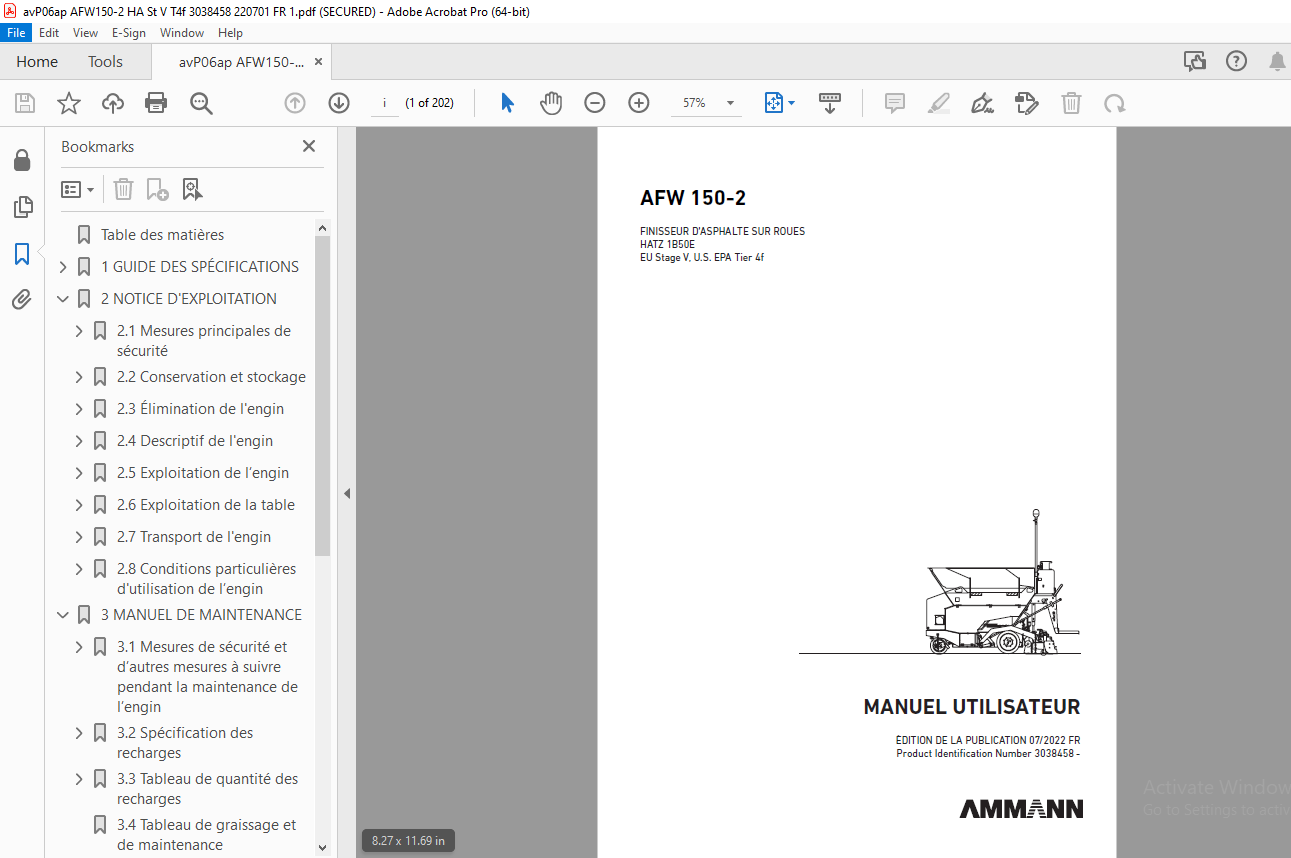Click the fit page view icon
The image size is (1291, 858).
pyautogui.click(x=774, y=103)
